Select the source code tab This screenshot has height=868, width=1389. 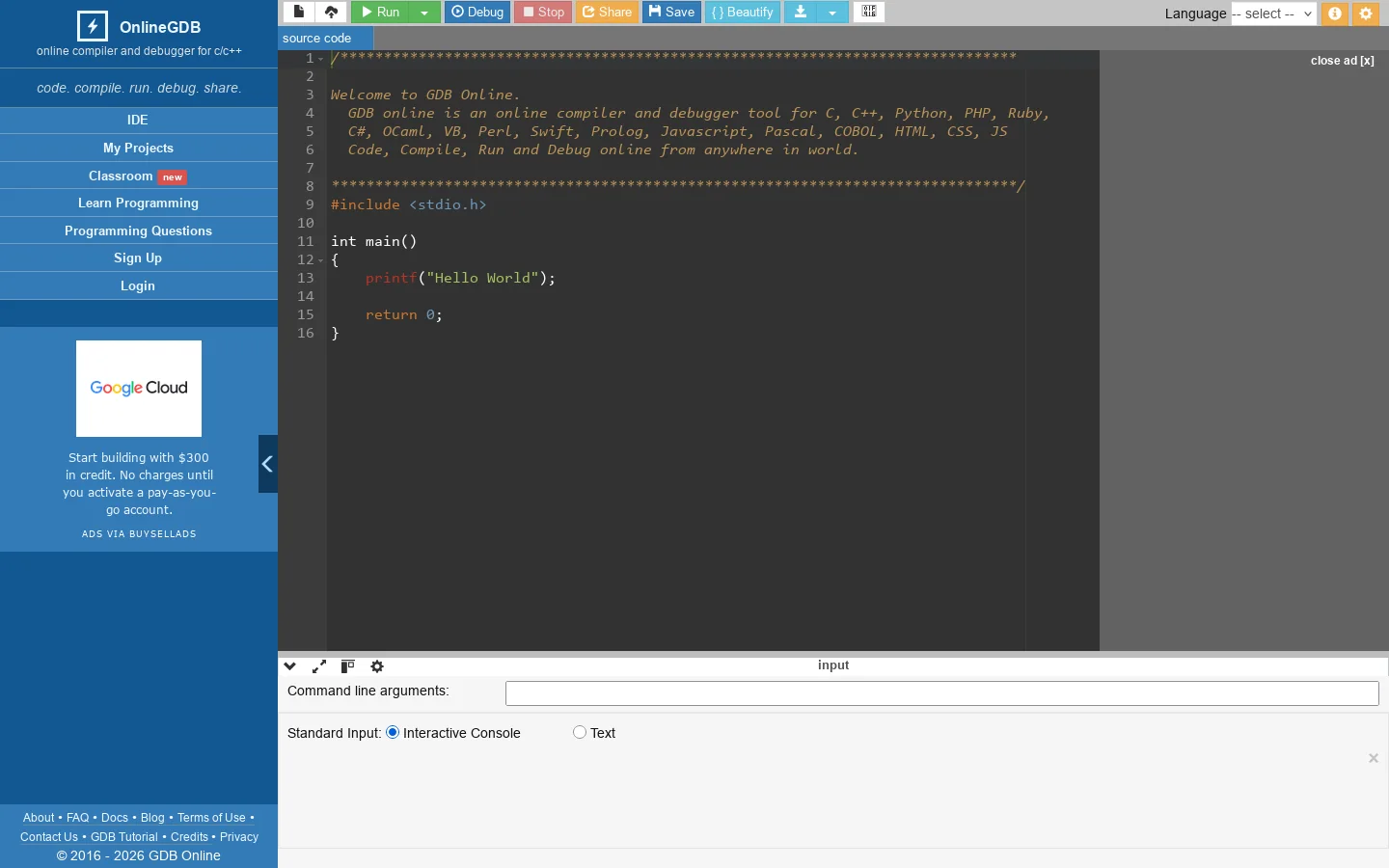[325, 39]
